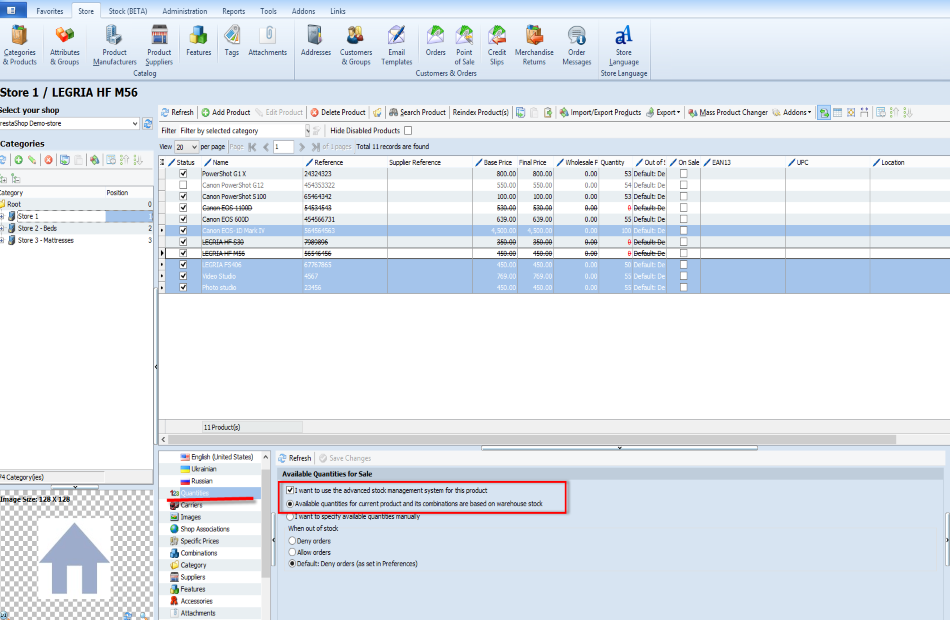Open Merchandise Returns

pos(534,45)
